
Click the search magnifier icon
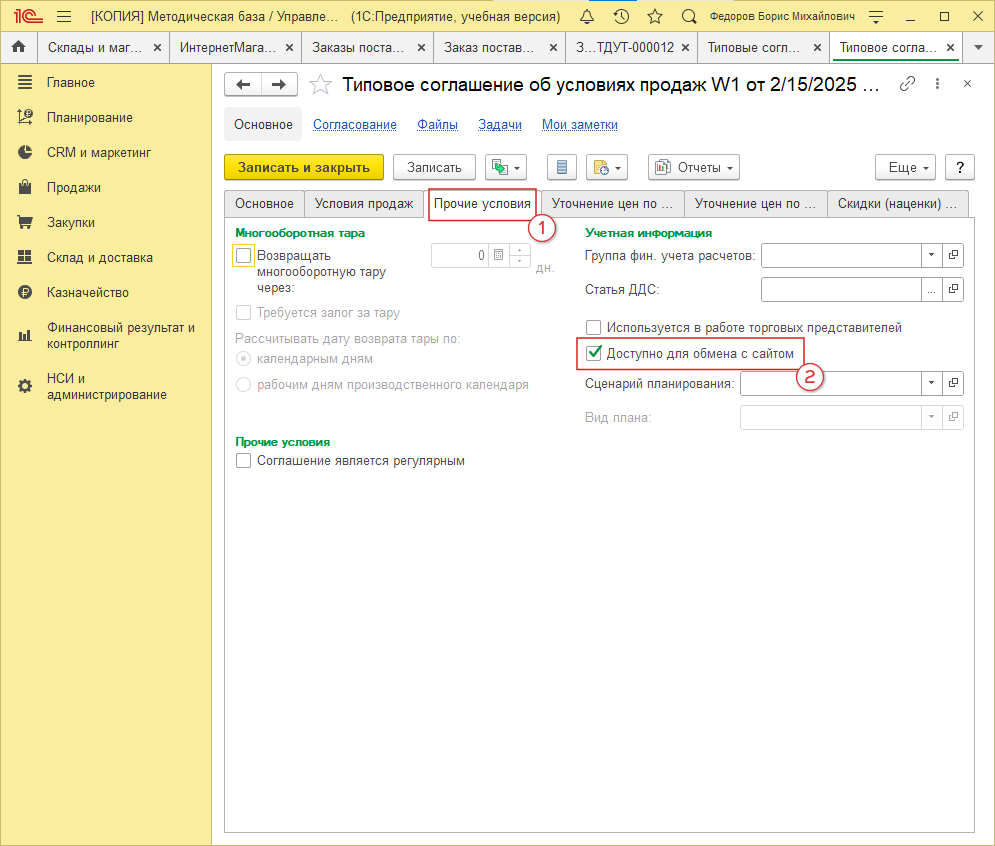[688, 17]
